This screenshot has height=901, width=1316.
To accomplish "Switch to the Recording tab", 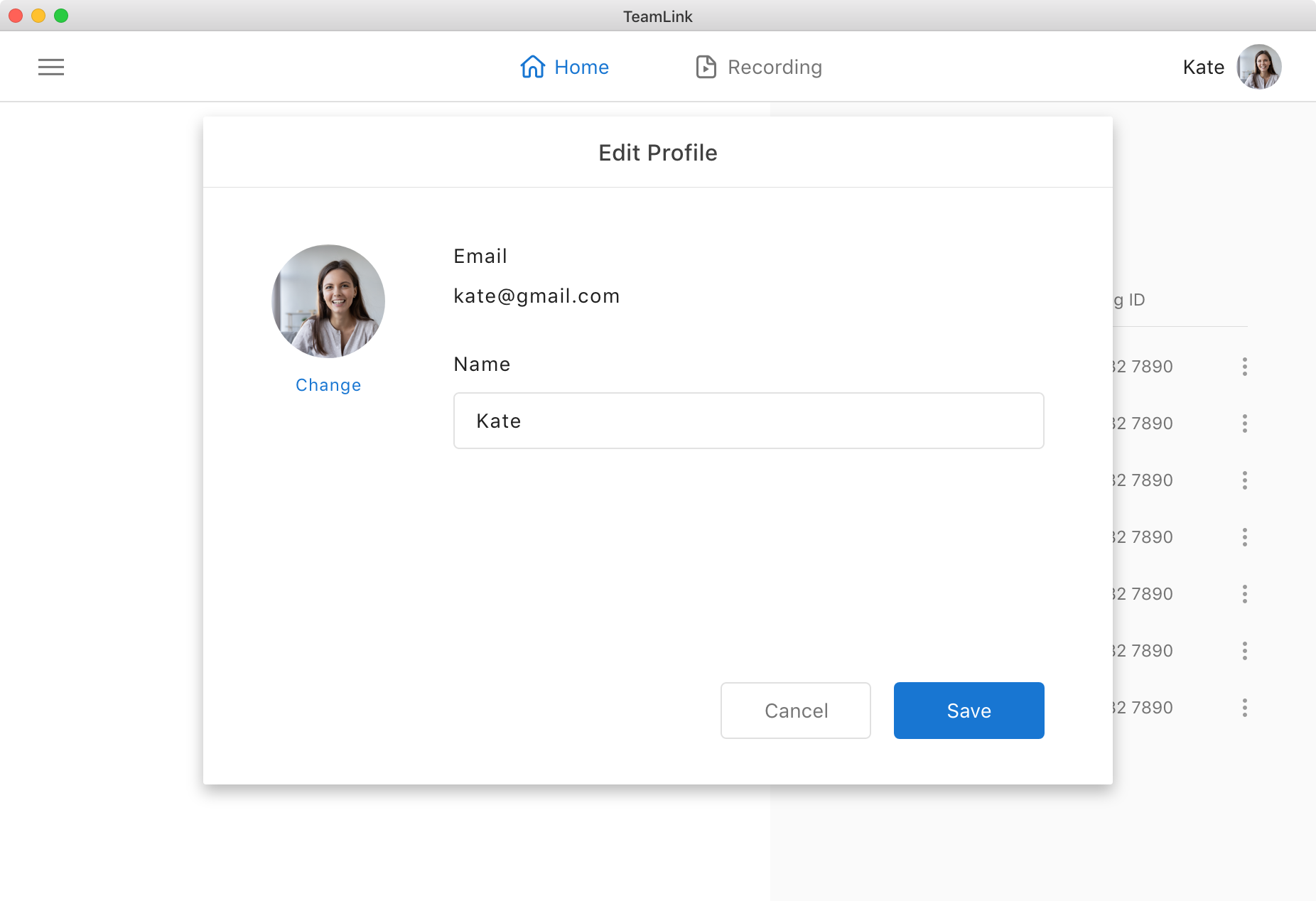I will (x=758, y=67).
